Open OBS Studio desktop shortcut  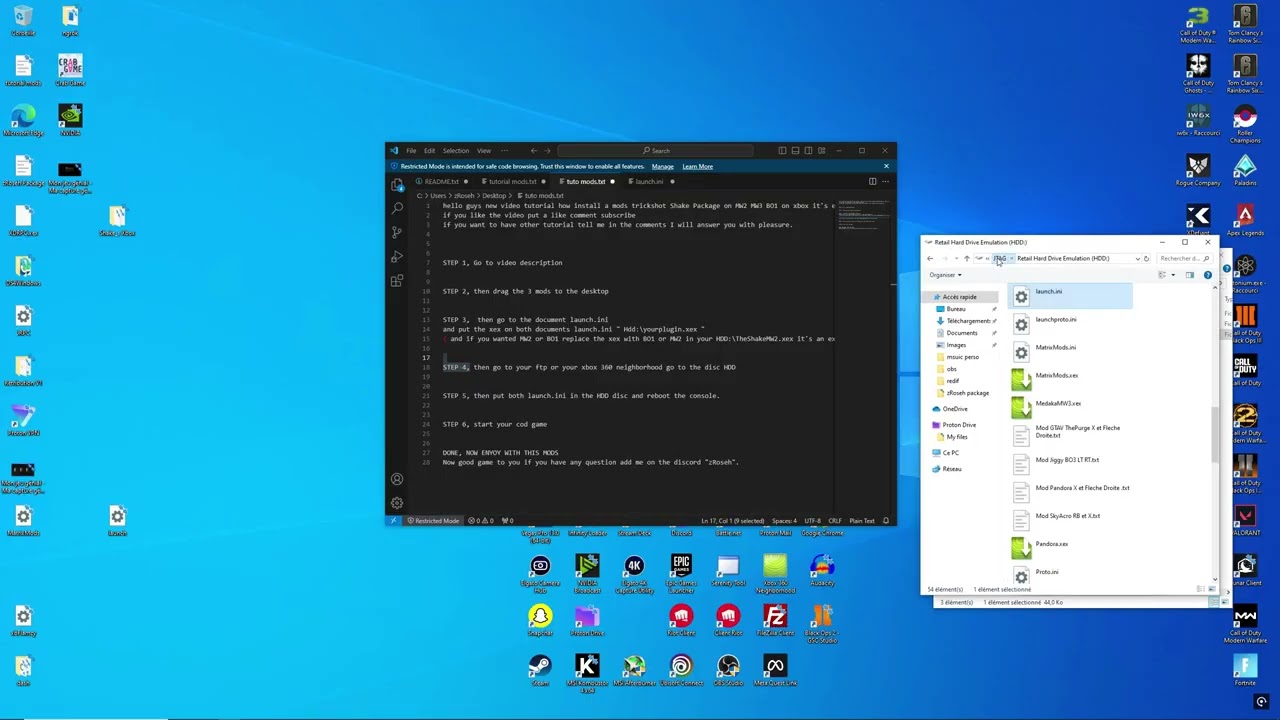tap(728, 670)
